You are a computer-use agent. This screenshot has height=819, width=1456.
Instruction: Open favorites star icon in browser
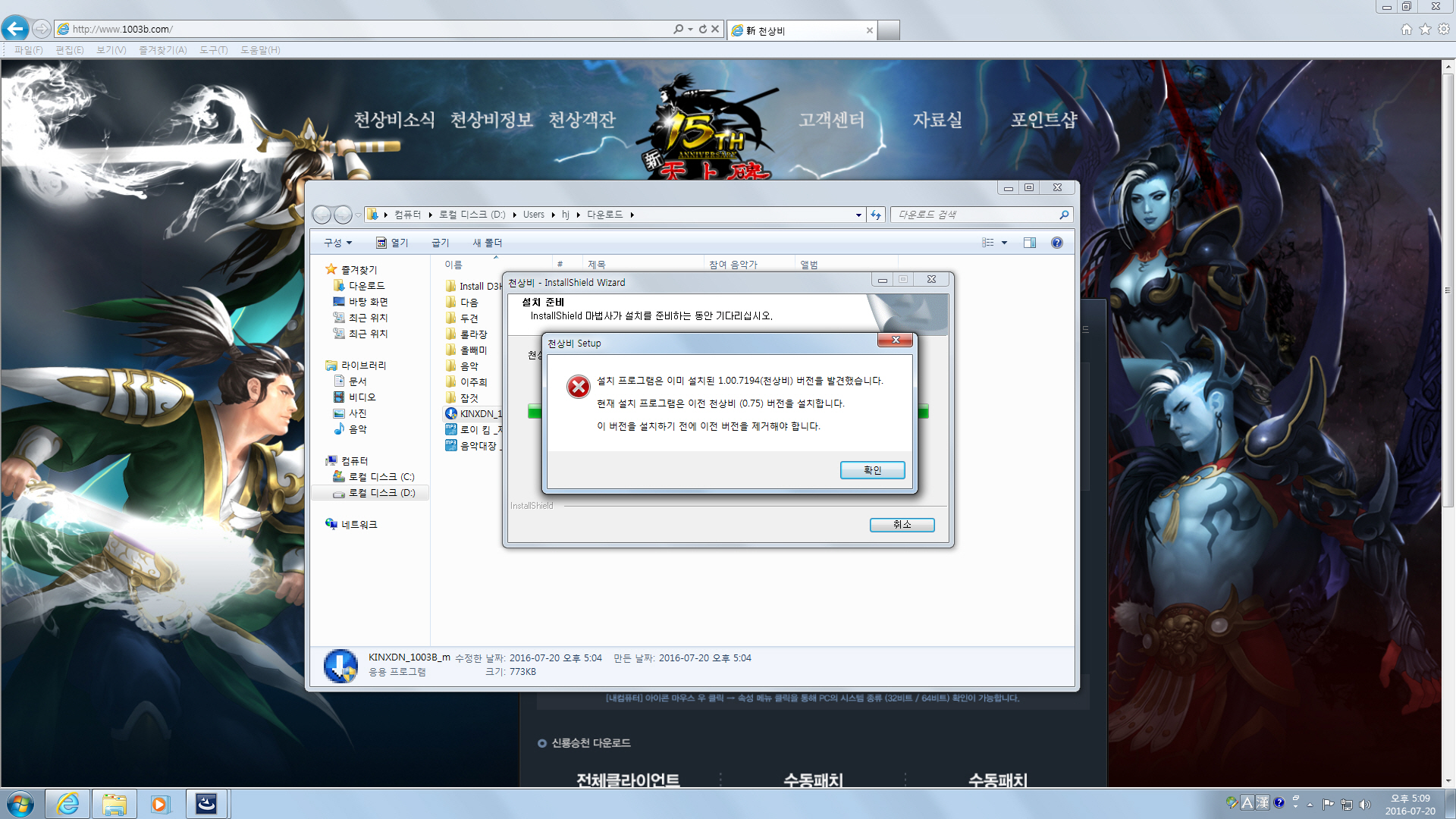click(1425, 29)
